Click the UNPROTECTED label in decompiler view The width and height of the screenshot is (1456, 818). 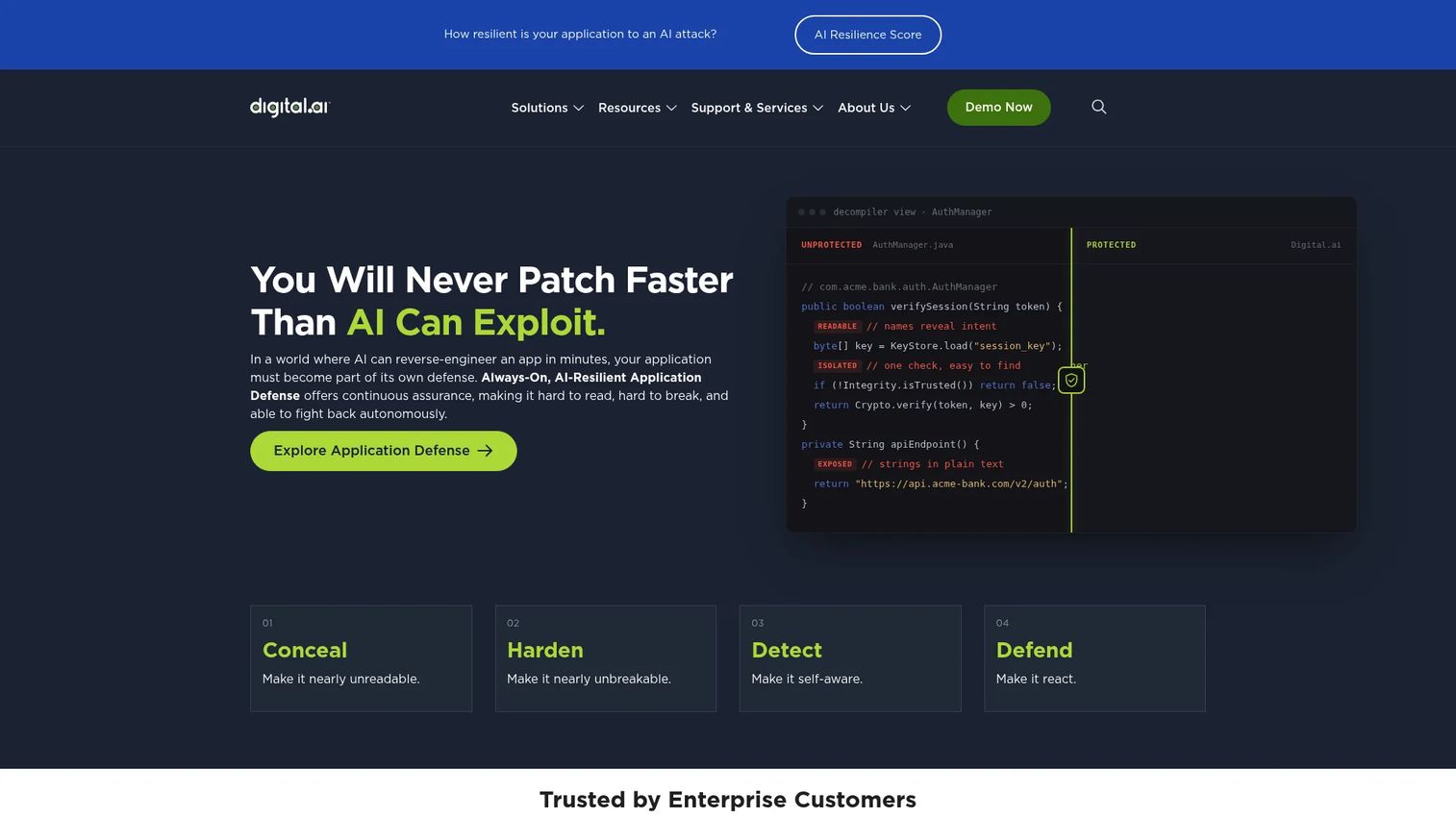tap(831, 245)
